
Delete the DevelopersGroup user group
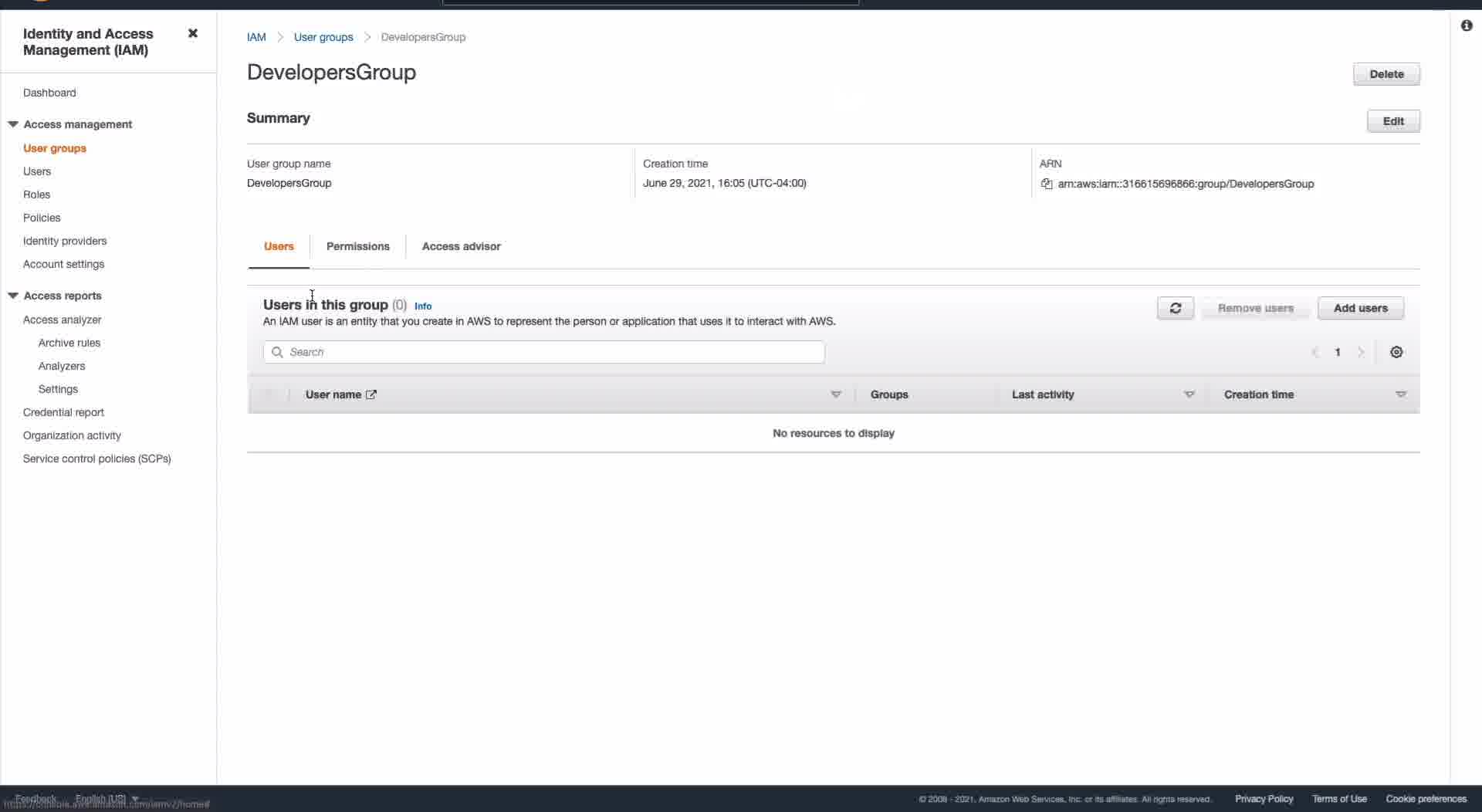click(1386, 74)
